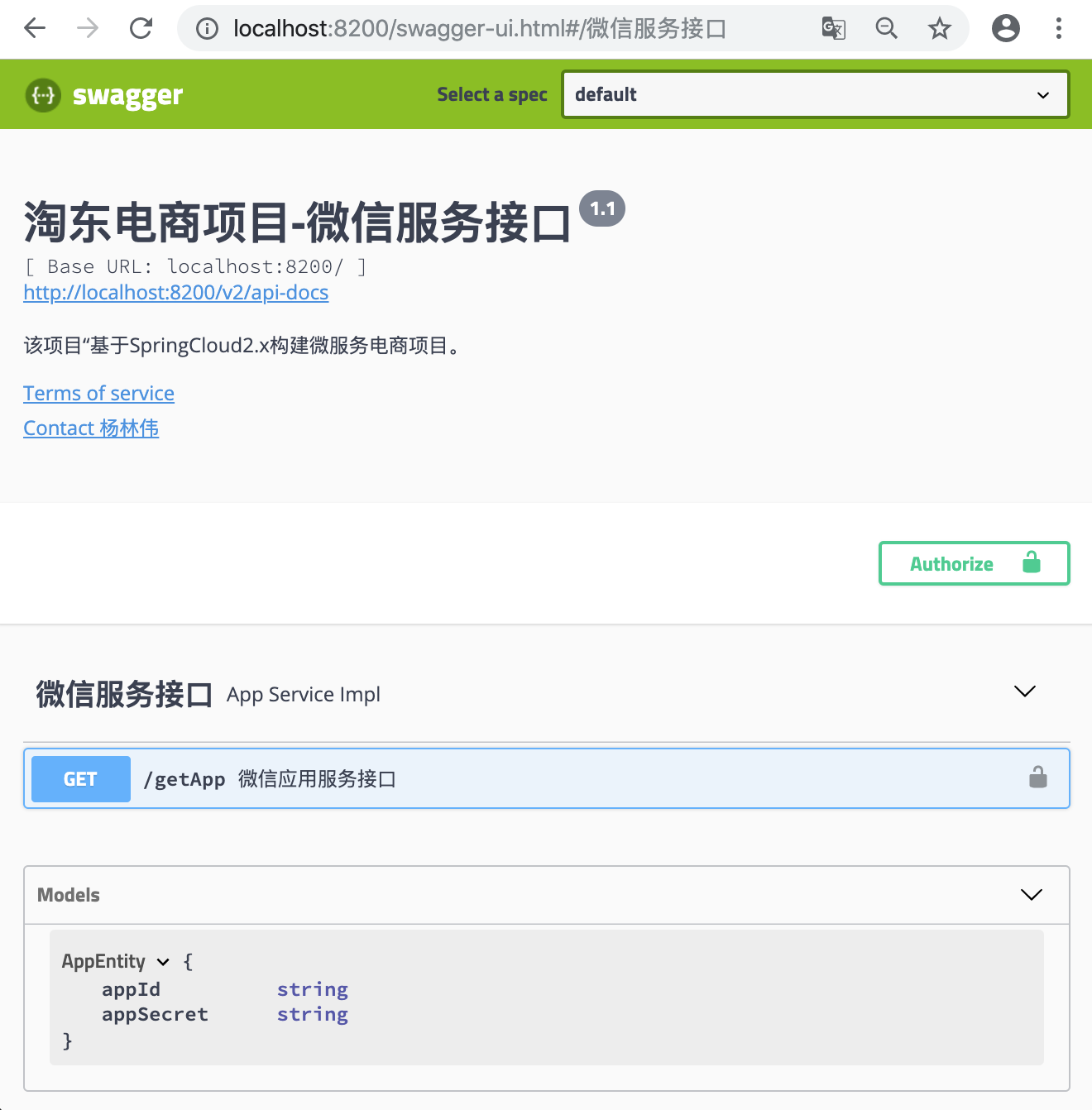Bookmark this page with the star icon

[939, 29]
